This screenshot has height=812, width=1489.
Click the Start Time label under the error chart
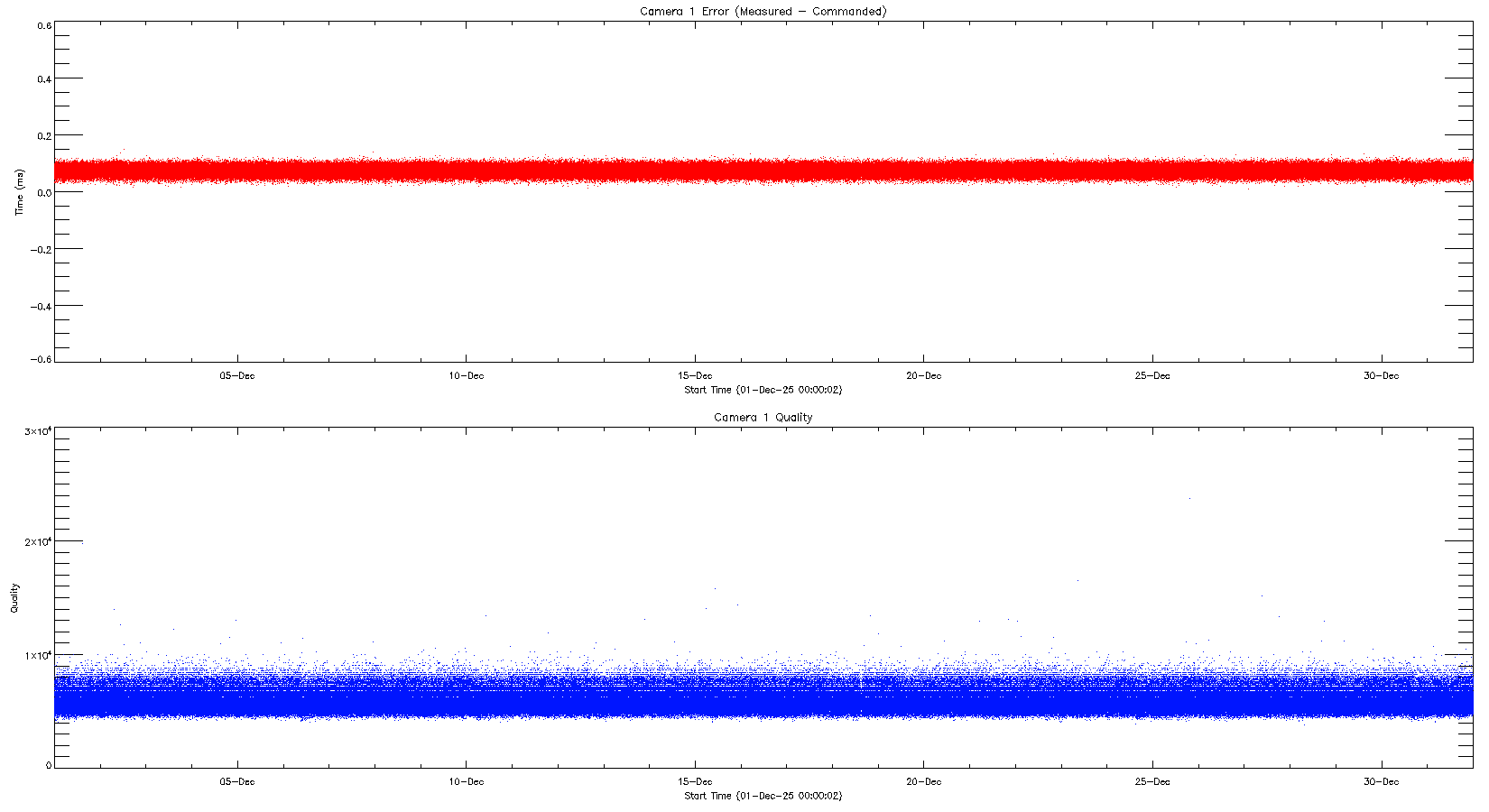tap(763, 390)
